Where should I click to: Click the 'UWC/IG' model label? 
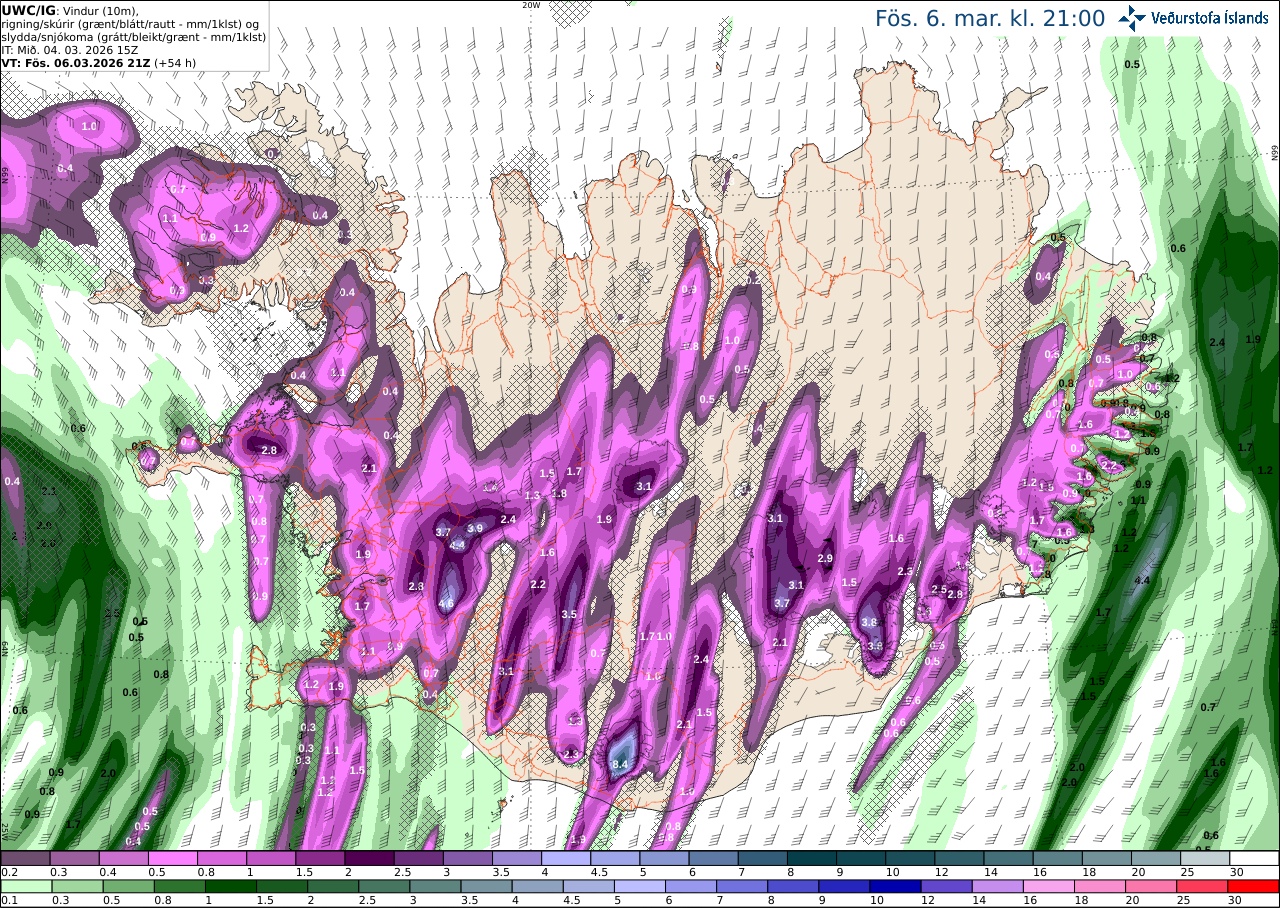(x=29, y=10)
